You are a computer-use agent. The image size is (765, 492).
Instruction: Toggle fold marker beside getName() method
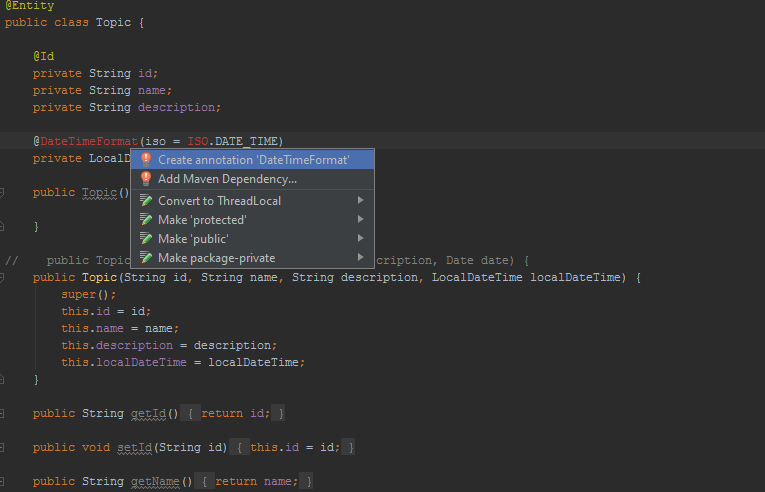2,481
